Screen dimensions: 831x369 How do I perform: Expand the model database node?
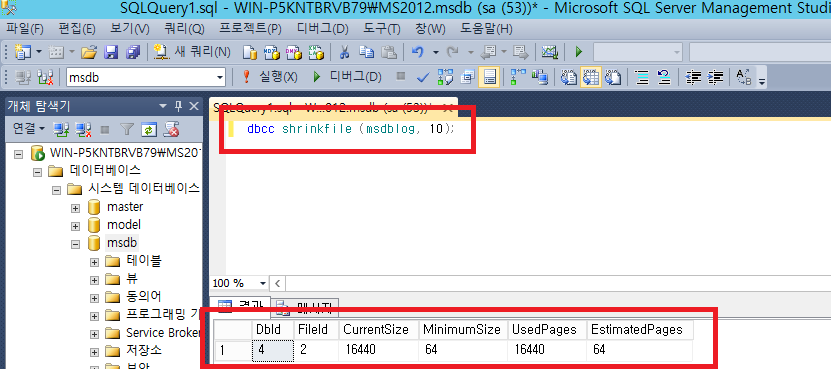pos(75,226)
